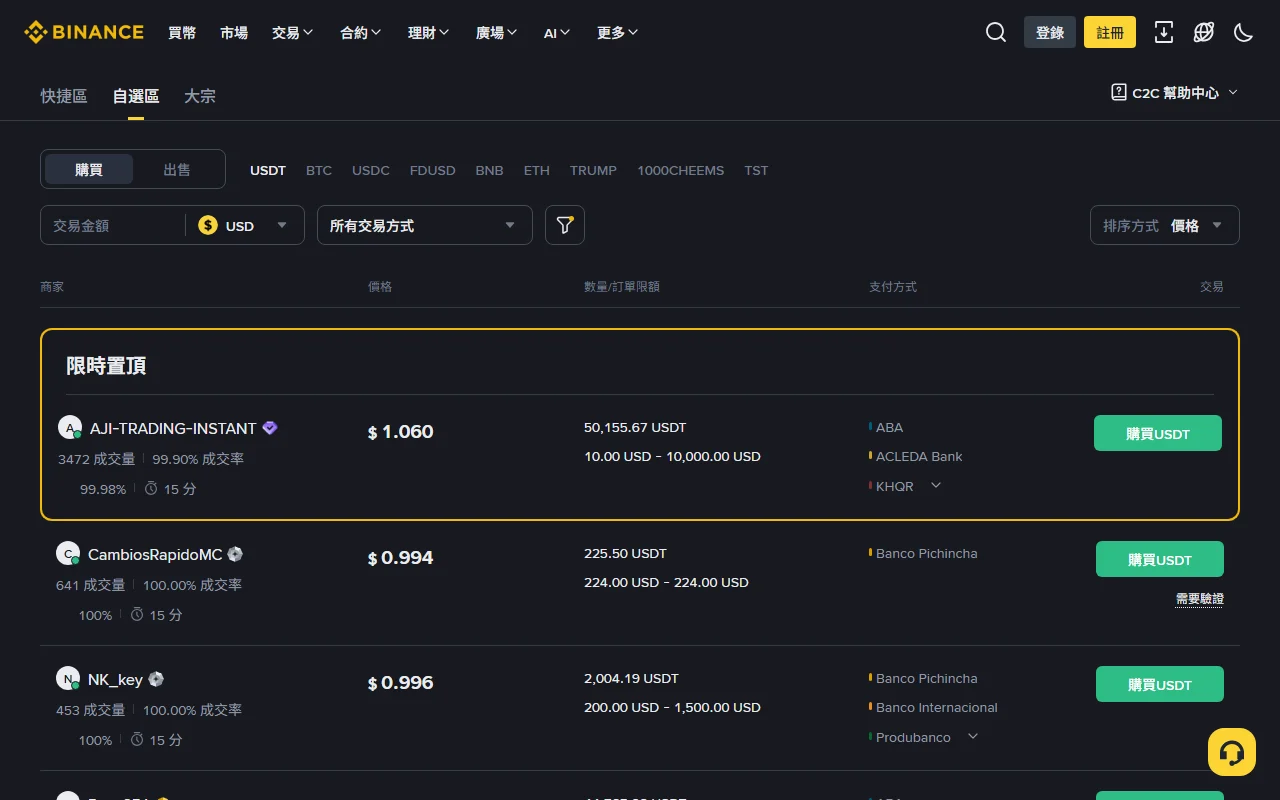Expand the 合約 nav menu
Image resolution: width=1280 pixels, height=800 pixels.
pos(360,32)
